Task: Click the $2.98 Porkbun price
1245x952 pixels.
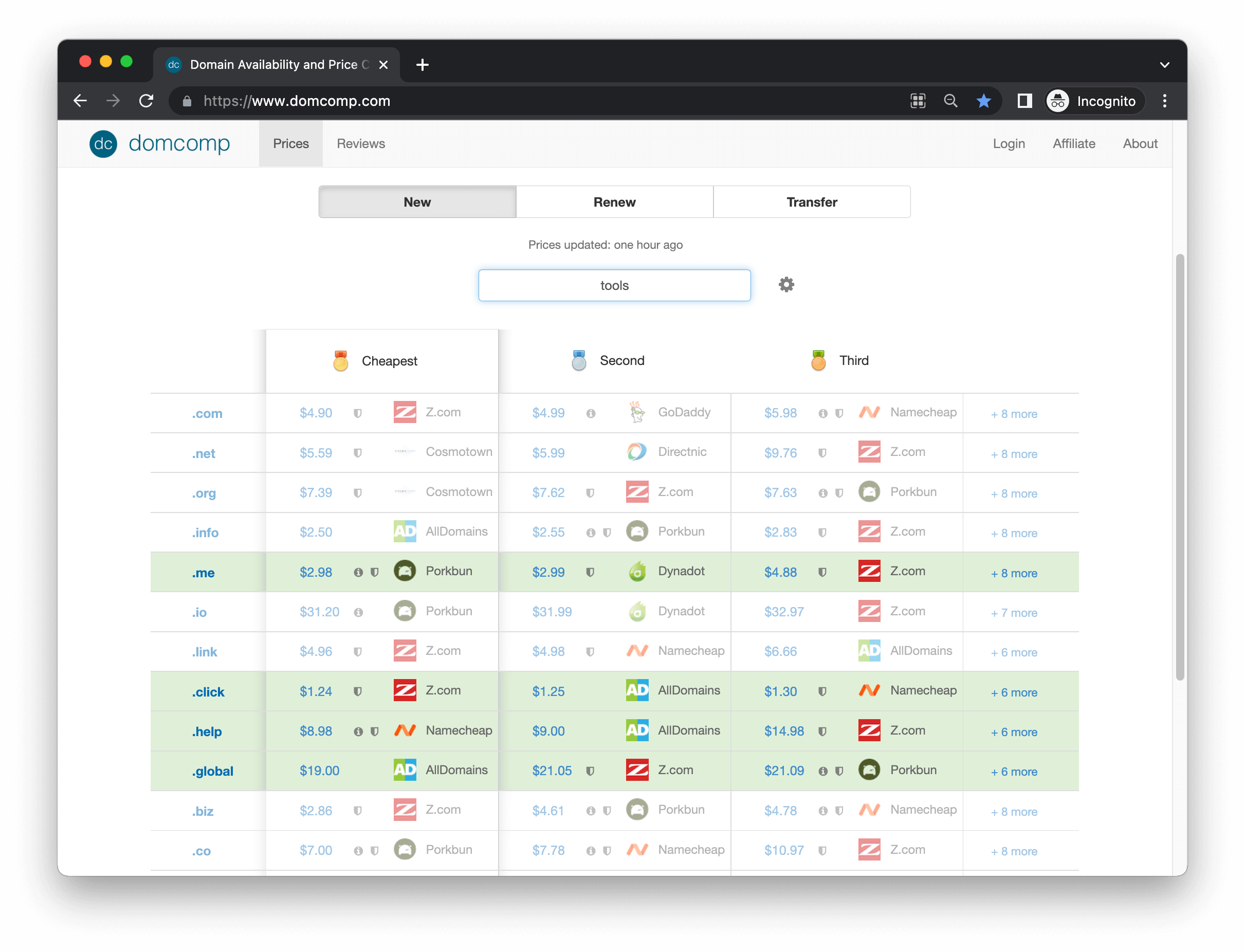Action: [x=316, y=572]
